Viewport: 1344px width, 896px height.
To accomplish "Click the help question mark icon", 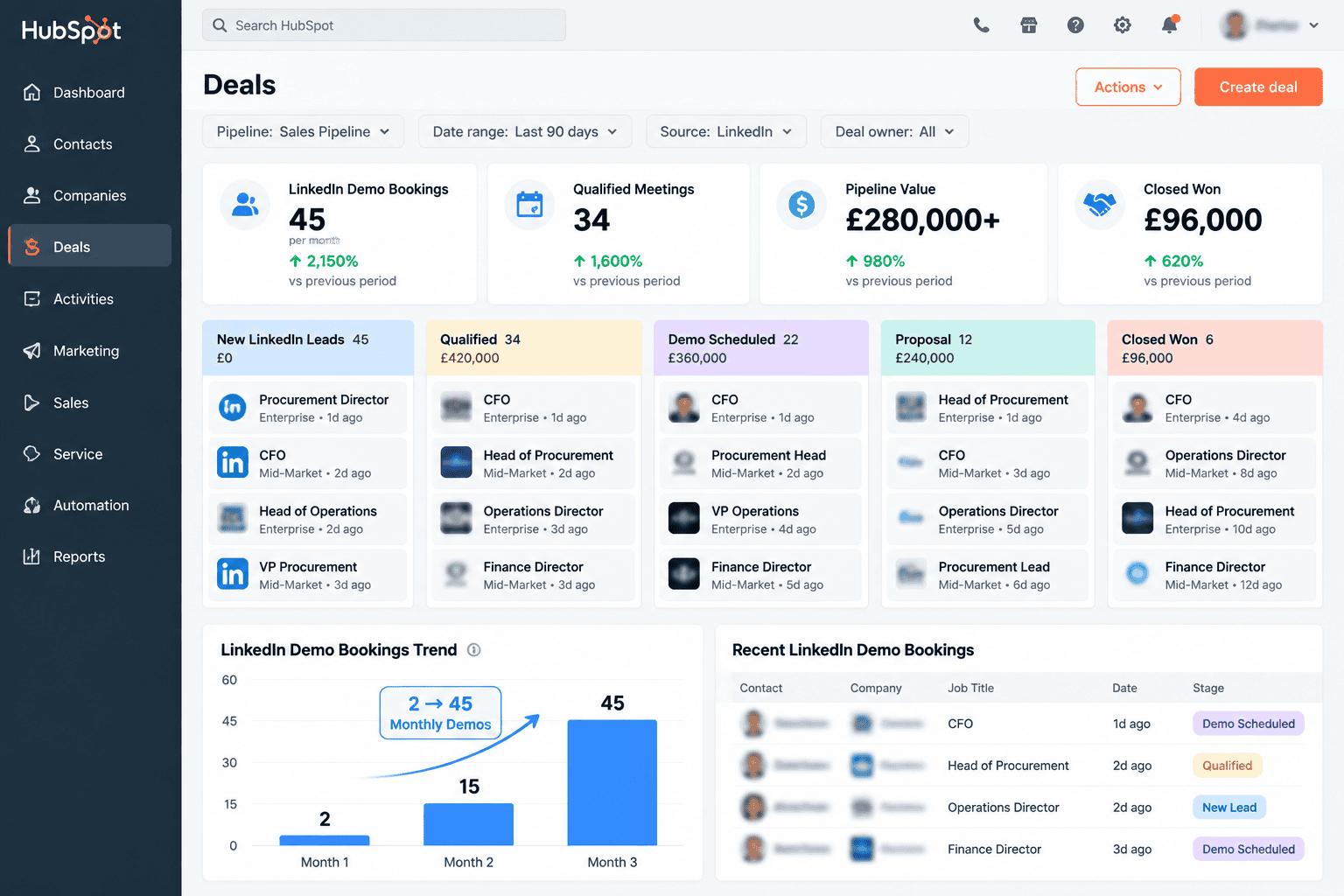I will [1075, 25].
